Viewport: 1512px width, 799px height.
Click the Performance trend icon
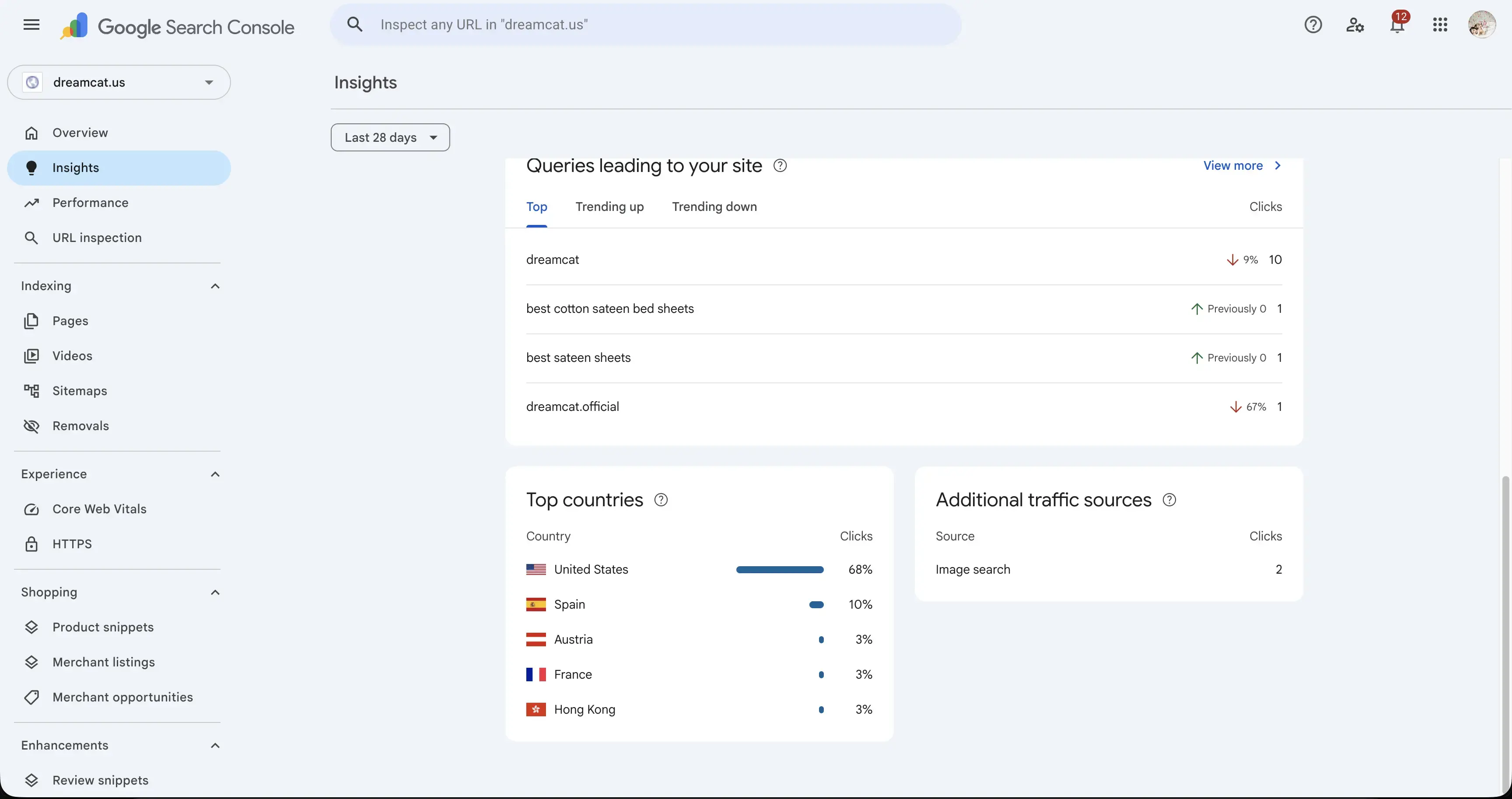(x=31, y=203)
